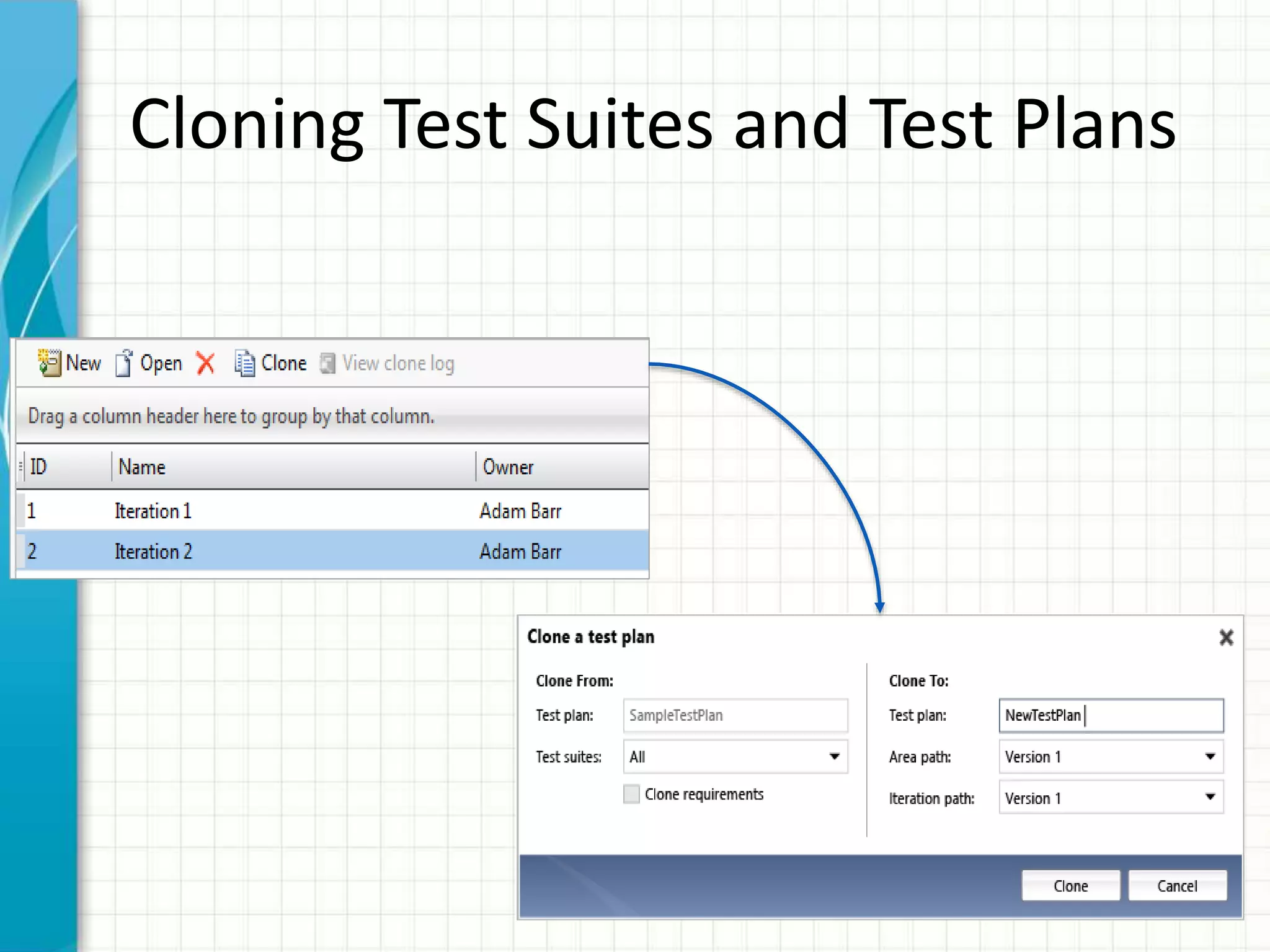This screenshot has height=952, width=1270.
Task: Click the Clone a test plan dialog title
Action: point(590,637)
